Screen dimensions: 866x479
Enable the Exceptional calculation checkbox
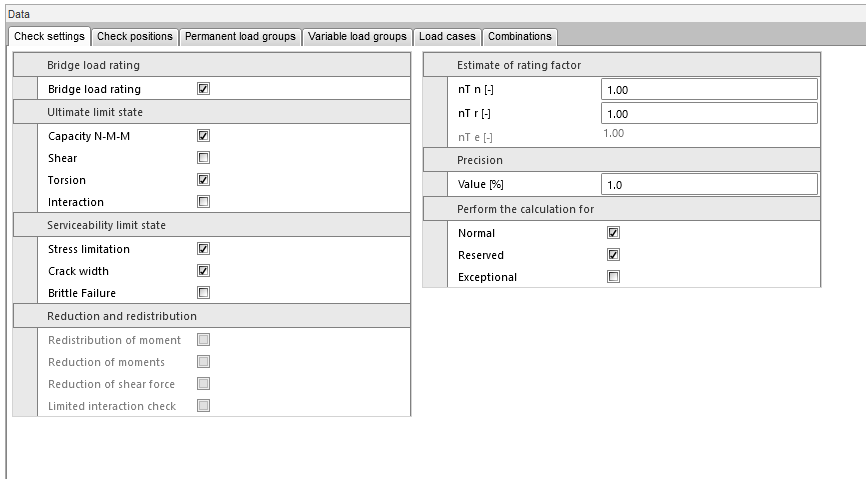[x=614, y=277]
